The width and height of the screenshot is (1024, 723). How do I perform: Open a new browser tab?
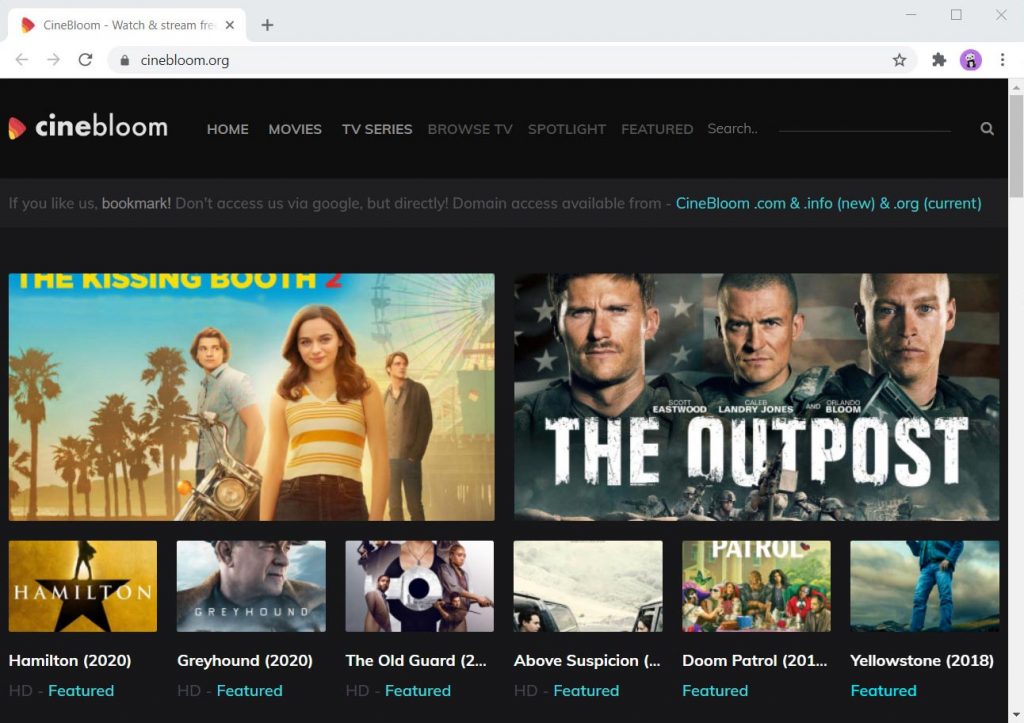[x=267, y=25]
